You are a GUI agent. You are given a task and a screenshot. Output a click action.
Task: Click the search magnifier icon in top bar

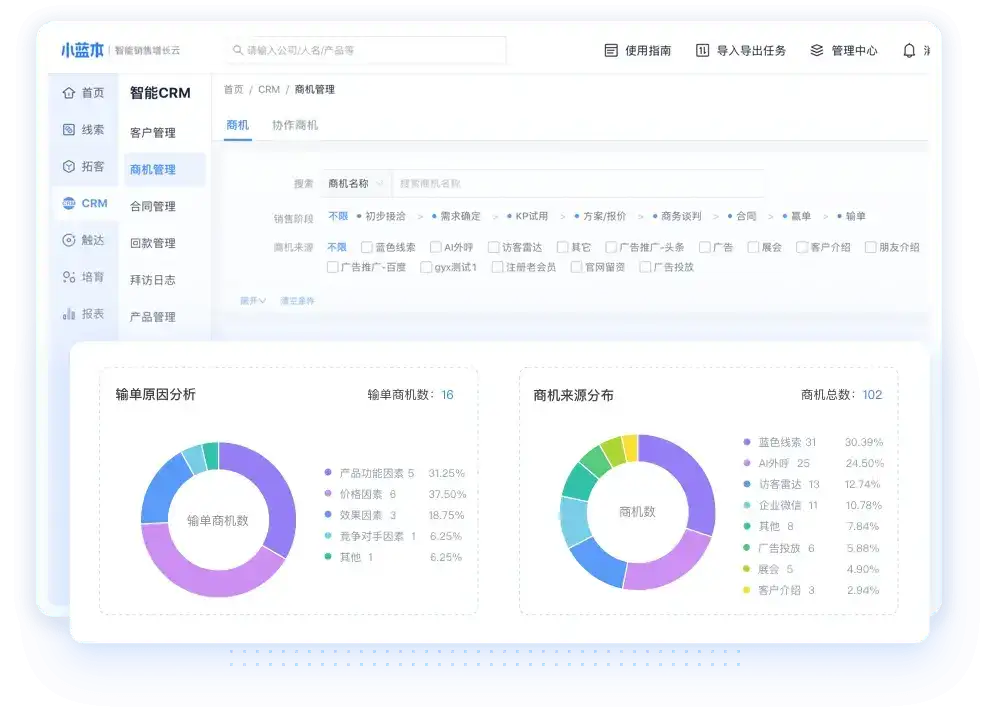tap(238, 50)
